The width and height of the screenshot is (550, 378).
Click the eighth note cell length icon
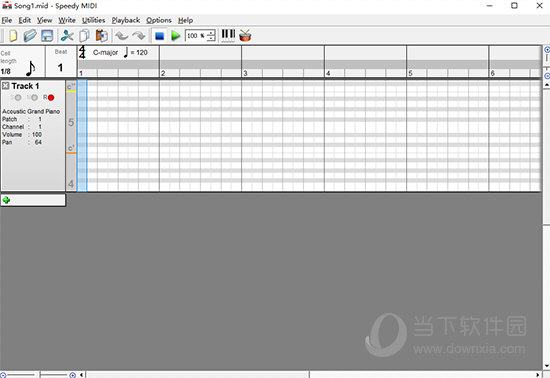pos(31,68)
